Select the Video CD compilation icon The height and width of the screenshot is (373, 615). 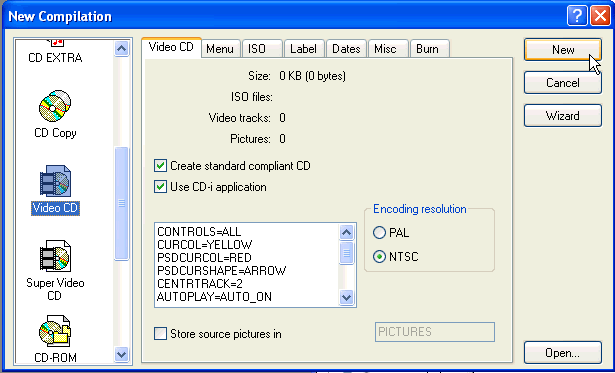(55, 181)
